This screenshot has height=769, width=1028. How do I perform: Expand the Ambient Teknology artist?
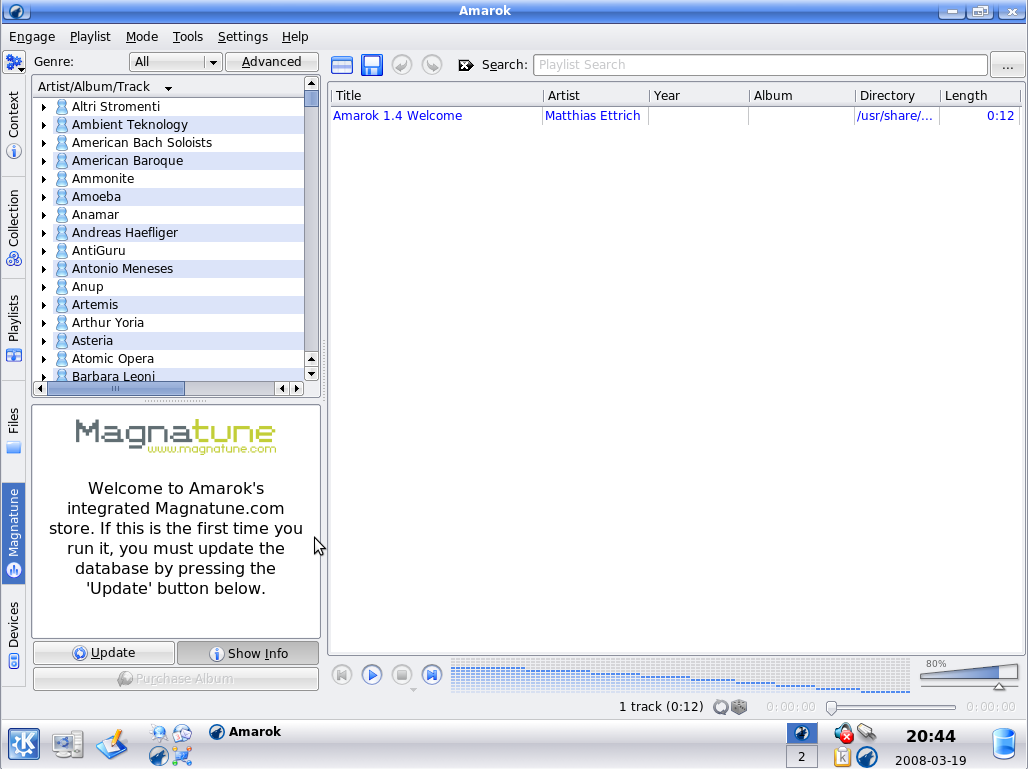point(44,125)
